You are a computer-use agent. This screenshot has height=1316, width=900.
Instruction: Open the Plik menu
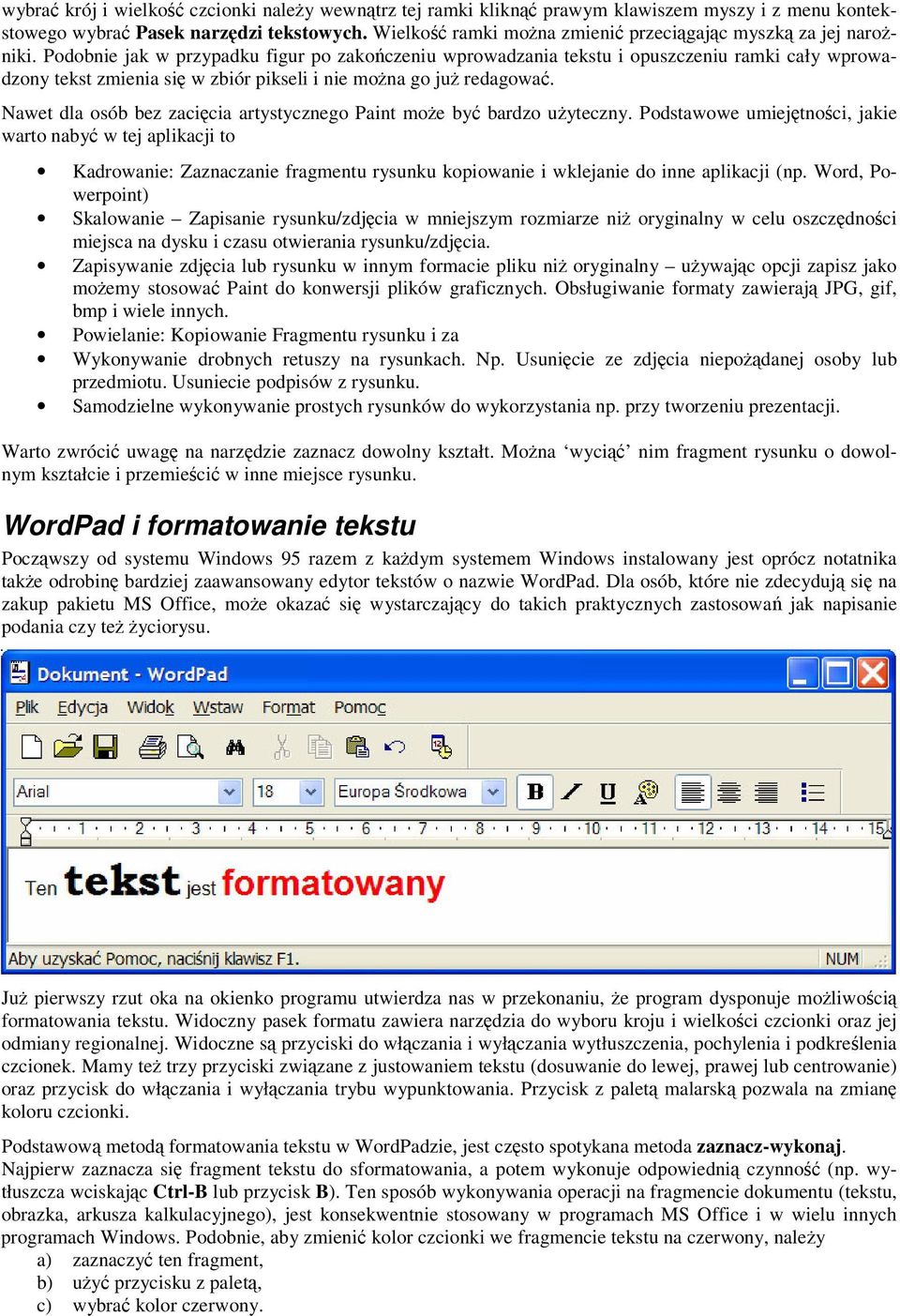[27, 707]
